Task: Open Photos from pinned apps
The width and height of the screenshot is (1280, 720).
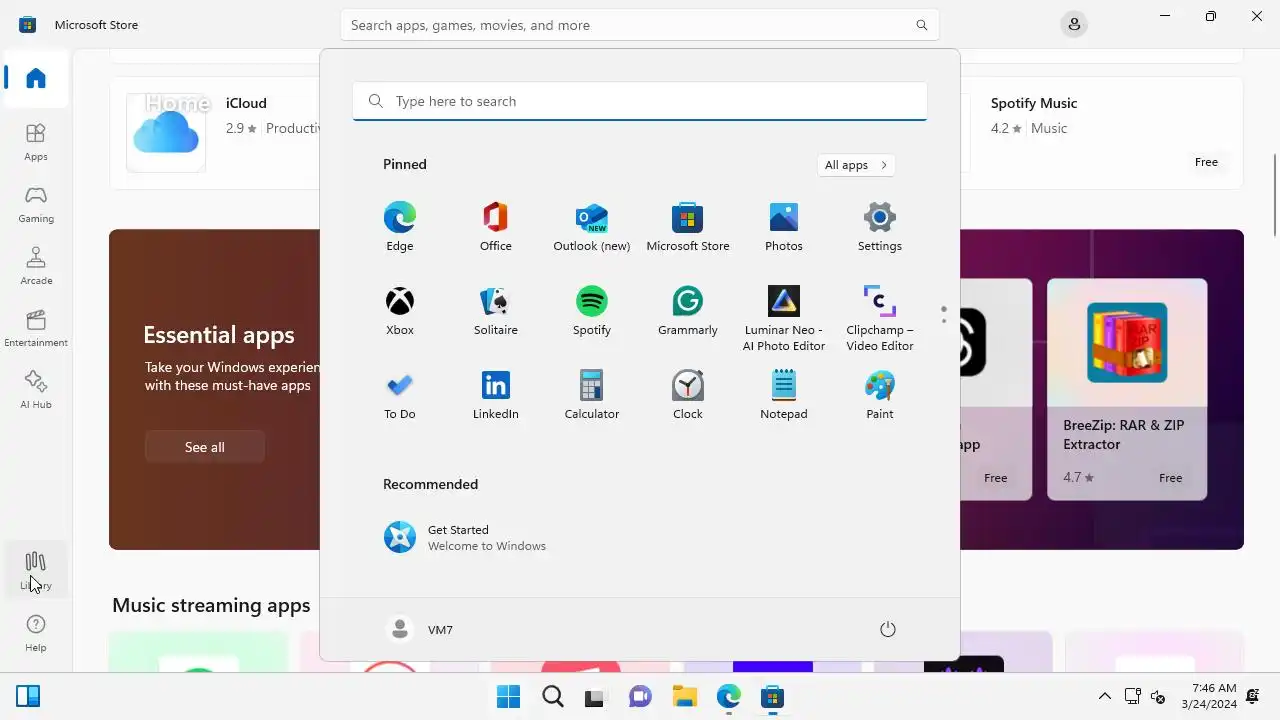Action: [x=783, y=227]
